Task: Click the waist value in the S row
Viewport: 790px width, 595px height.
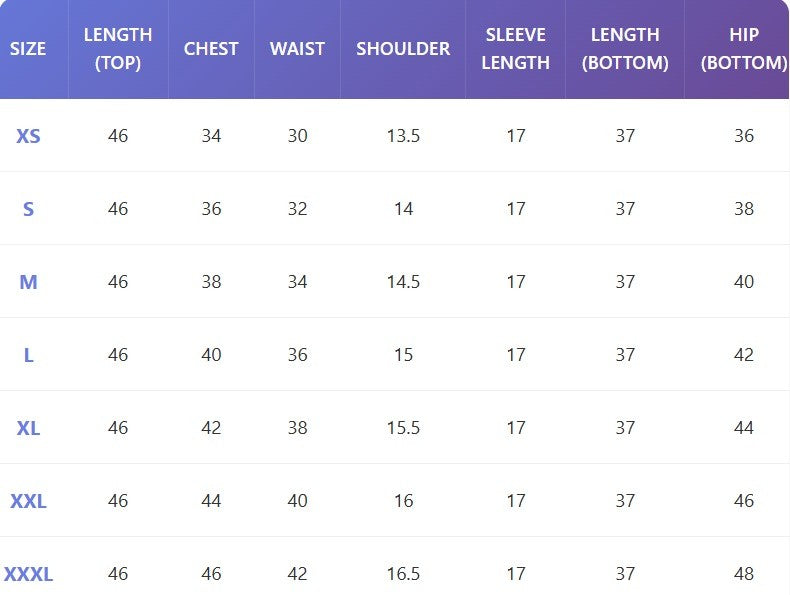Action: point(297,209)
